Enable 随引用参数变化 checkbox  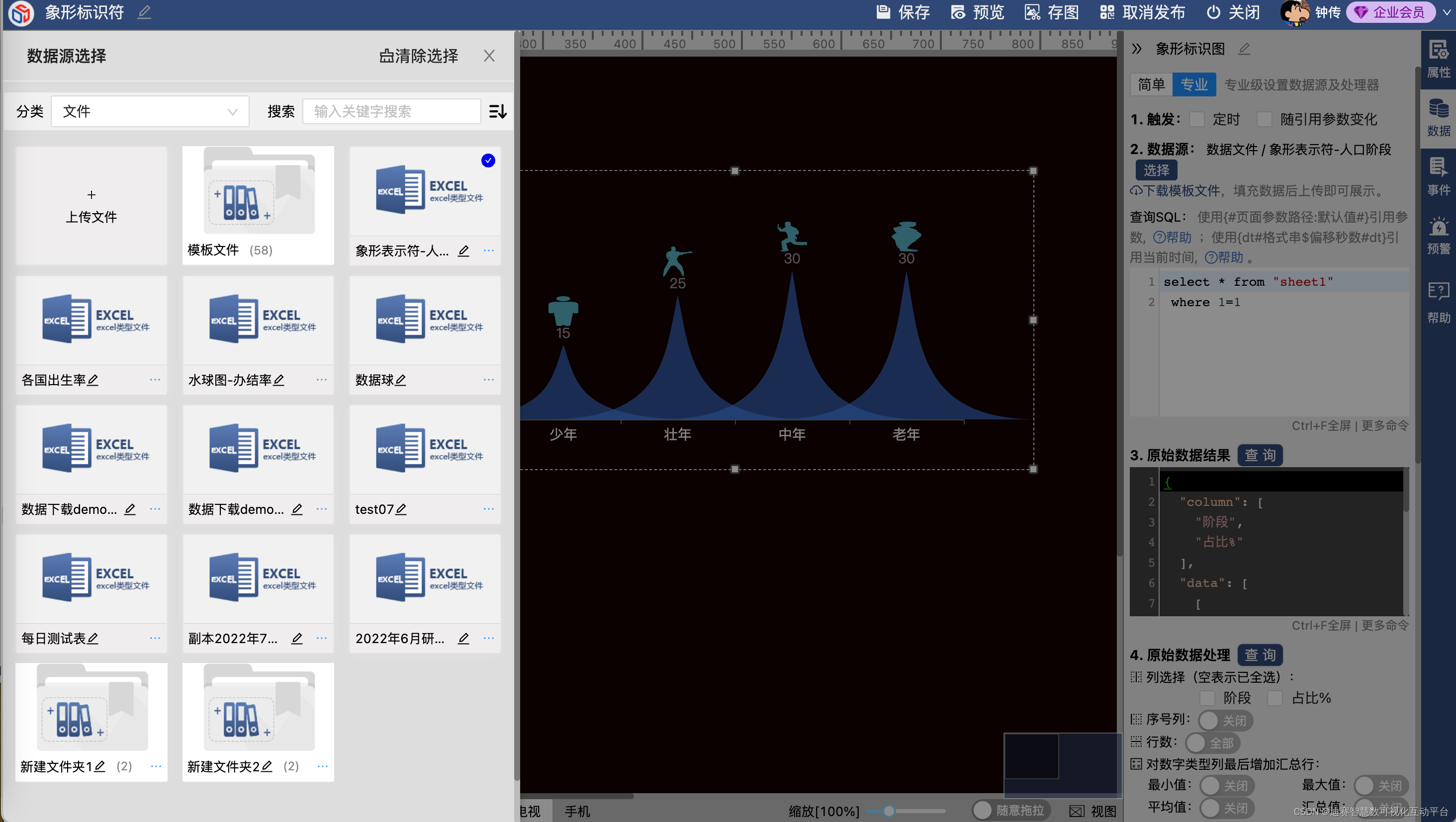1265,120
